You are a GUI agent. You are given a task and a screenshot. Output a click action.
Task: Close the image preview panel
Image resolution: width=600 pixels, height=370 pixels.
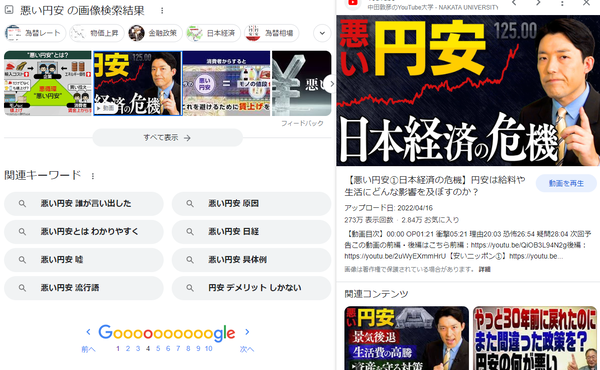[x=586, y=3]
